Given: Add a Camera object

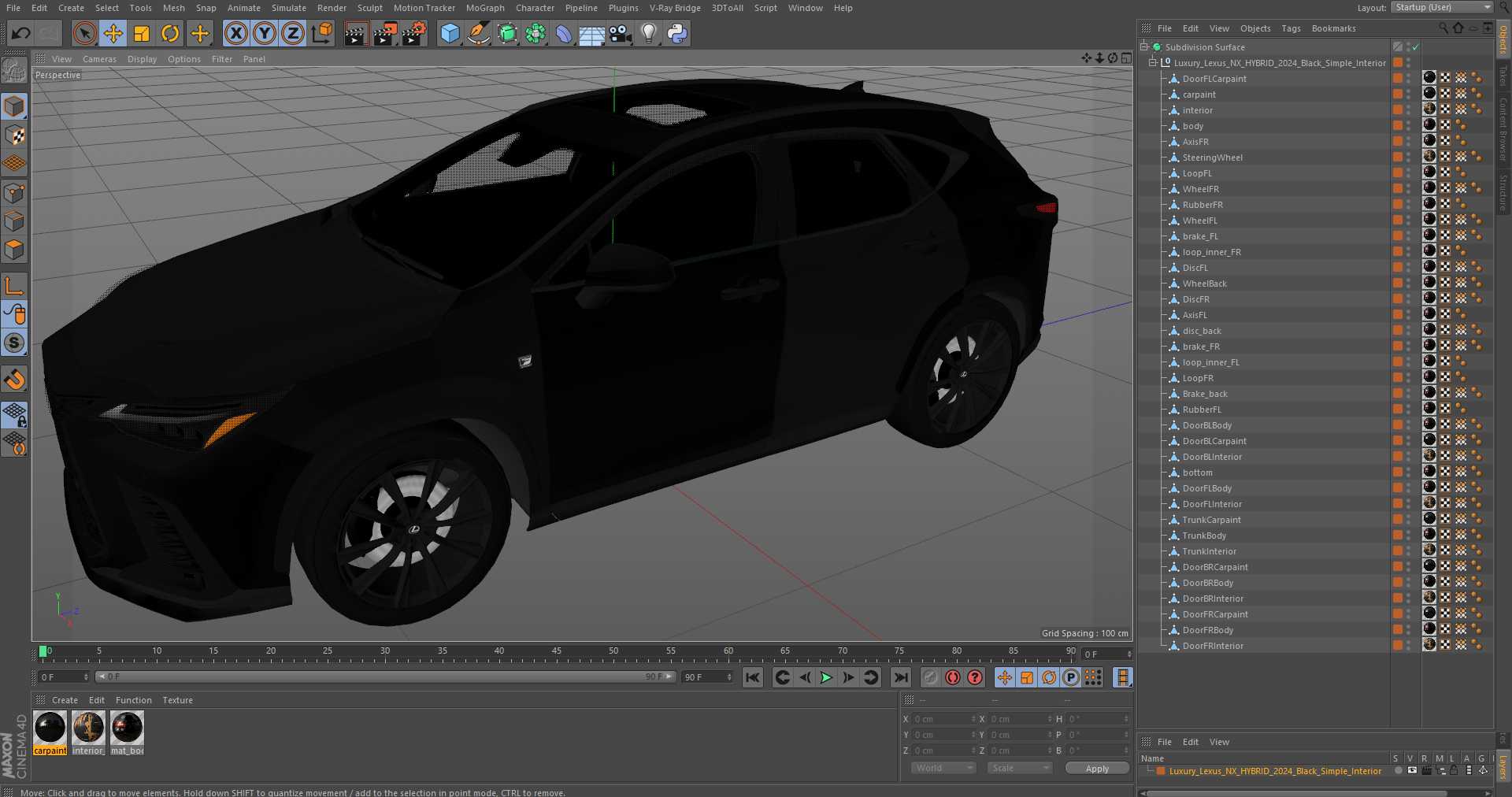Looking at the screenshot, I should click(621, 33).
